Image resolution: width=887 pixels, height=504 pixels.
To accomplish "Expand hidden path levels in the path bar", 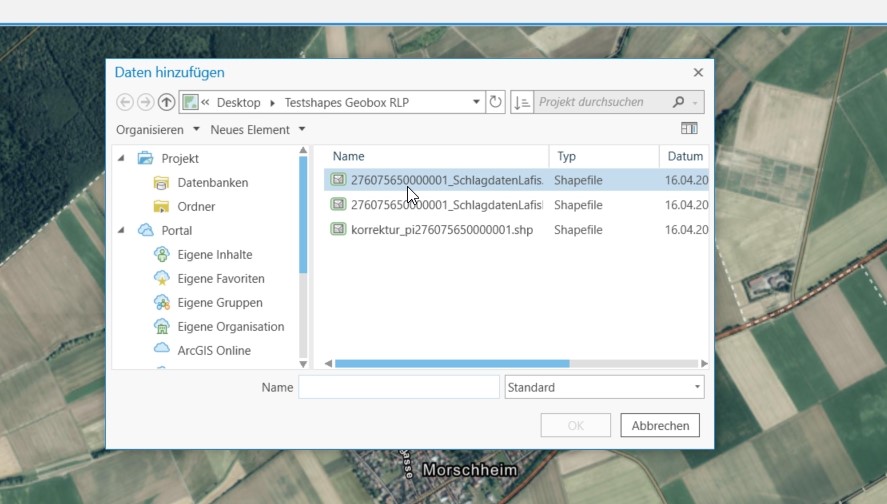I will 205,102.
